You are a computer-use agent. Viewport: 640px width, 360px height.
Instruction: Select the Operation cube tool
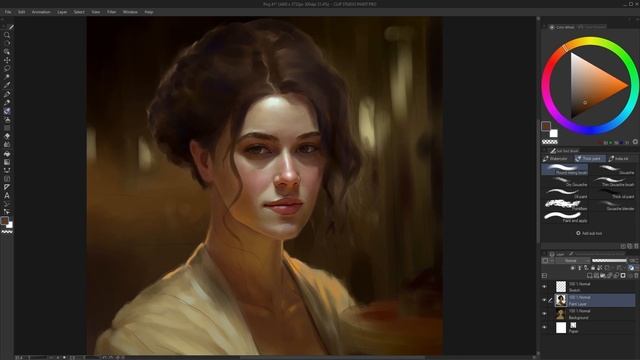coord(7,52)
